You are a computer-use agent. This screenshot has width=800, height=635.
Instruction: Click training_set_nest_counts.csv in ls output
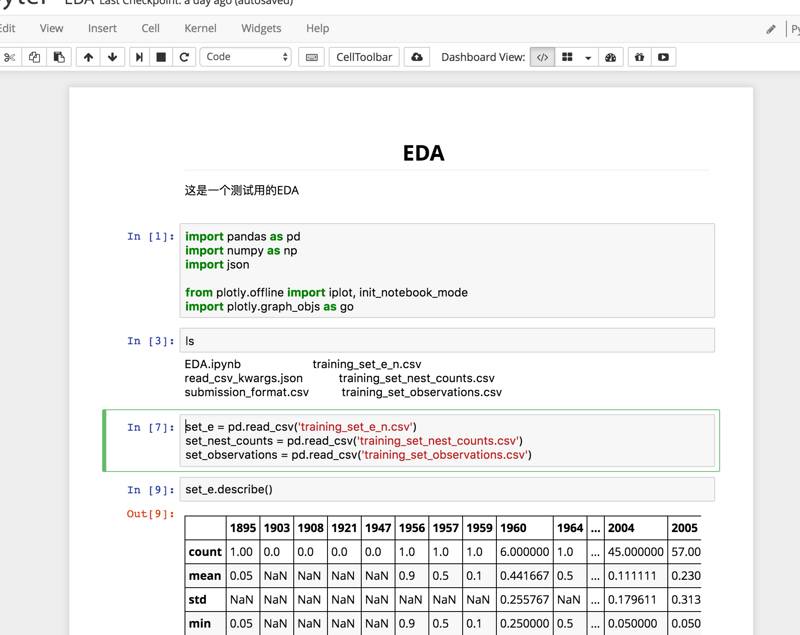(x=417, y=378)
